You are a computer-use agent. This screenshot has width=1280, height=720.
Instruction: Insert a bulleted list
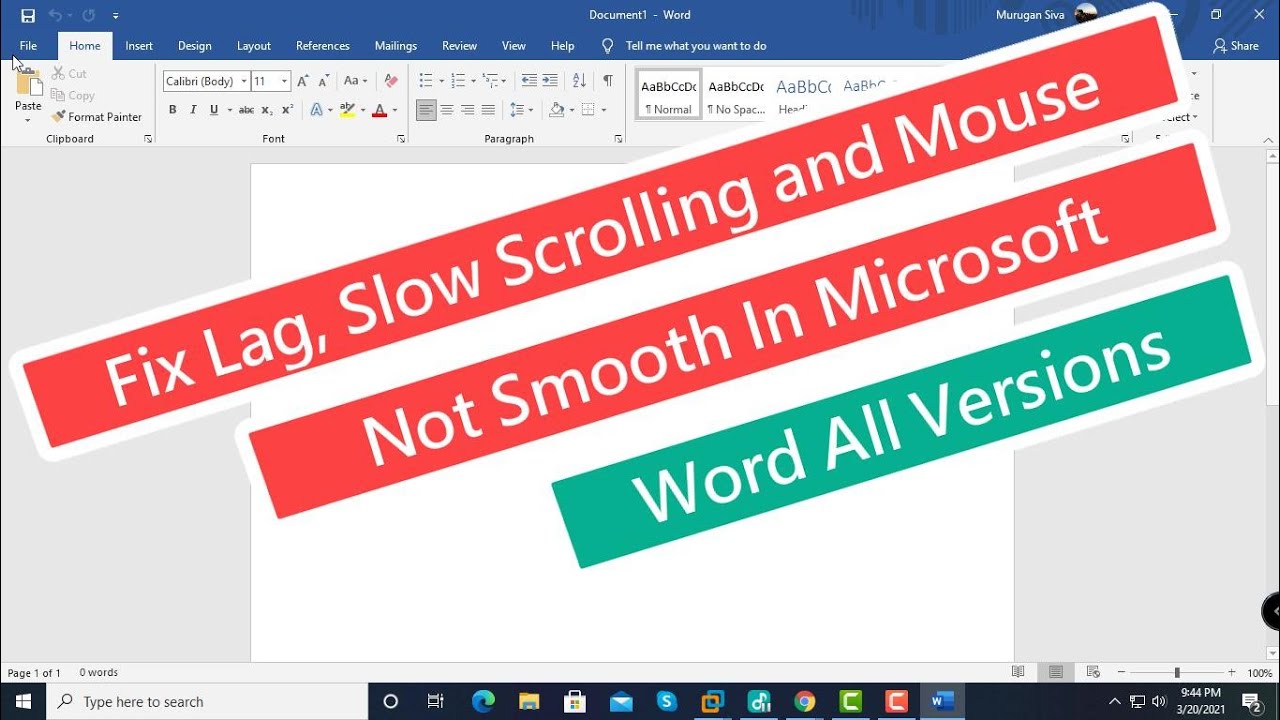(426, 81)
